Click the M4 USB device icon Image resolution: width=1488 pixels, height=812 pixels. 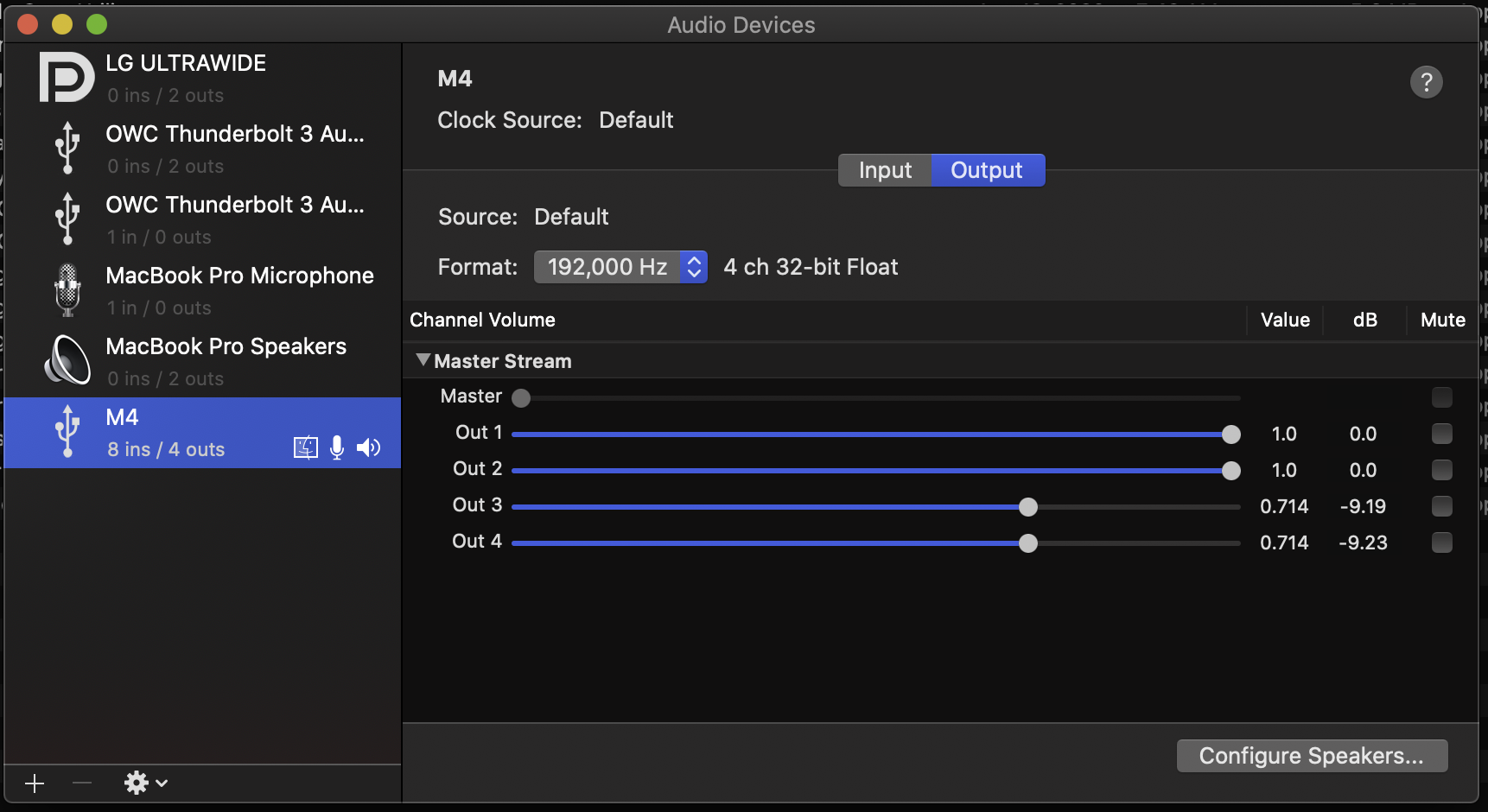67,431
